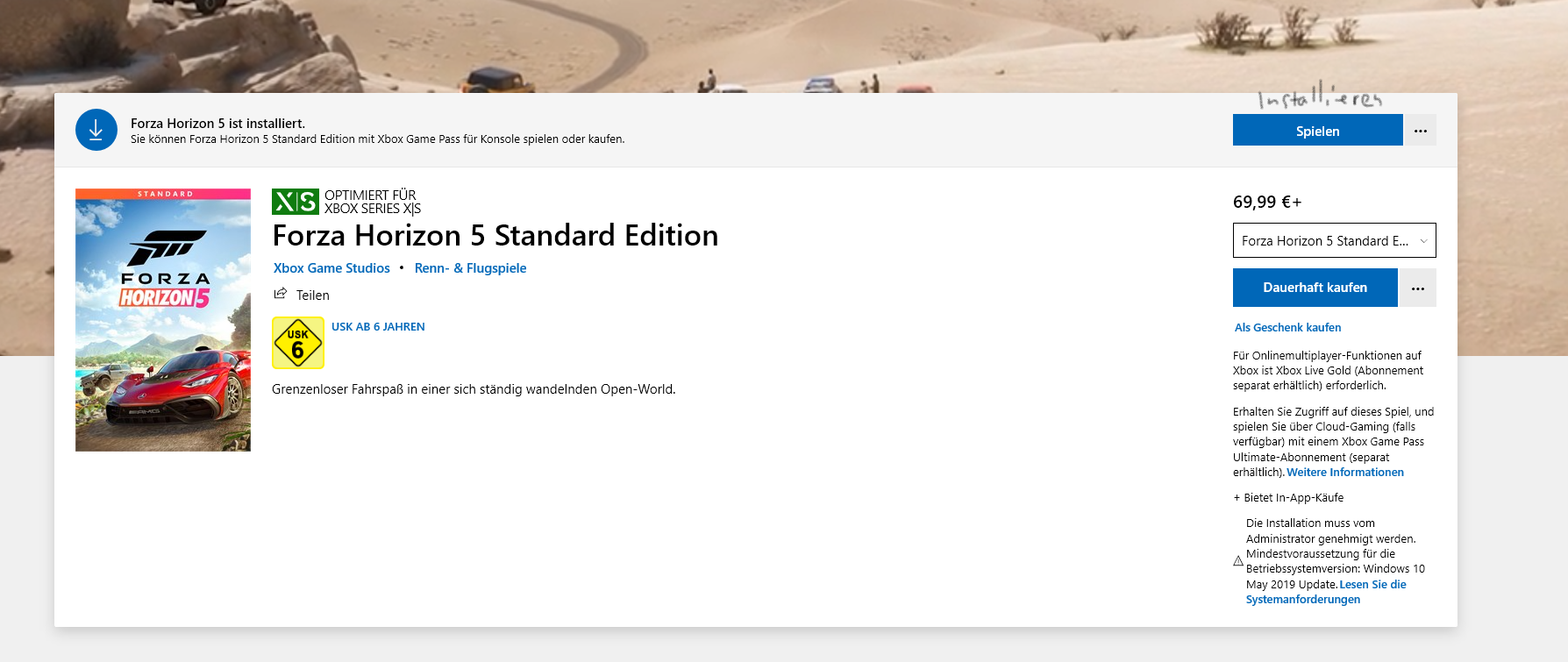Click the USK 6 rating badge

(x=298, y=343)
